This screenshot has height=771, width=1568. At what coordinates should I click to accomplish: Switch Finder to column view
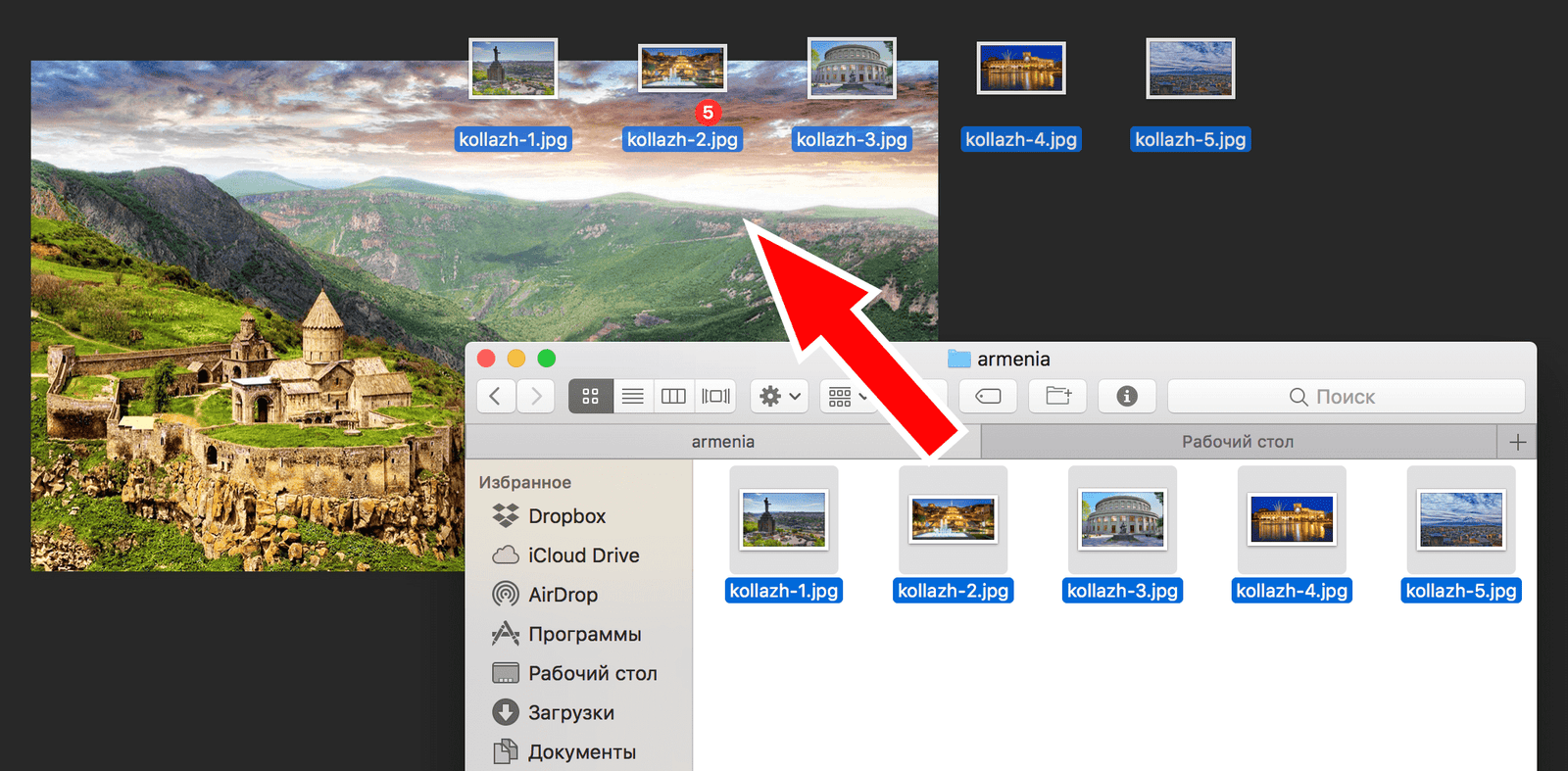(x=673, y=396)
